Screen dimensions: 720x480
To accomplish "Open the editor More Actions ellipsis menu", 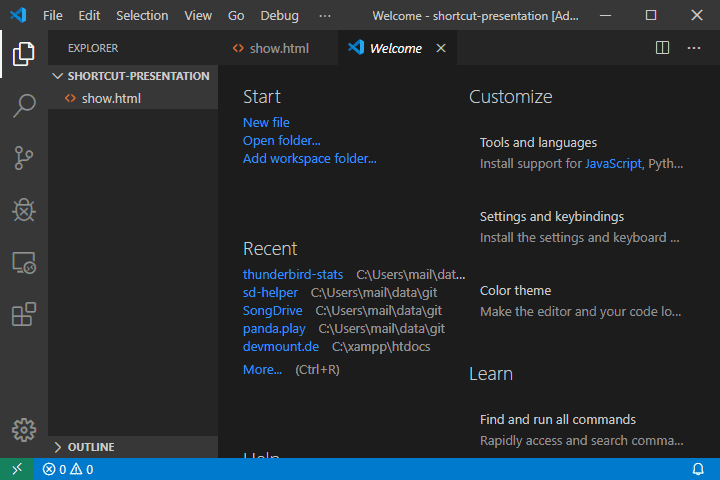I will pyautogui.click(x=694, y=48).
